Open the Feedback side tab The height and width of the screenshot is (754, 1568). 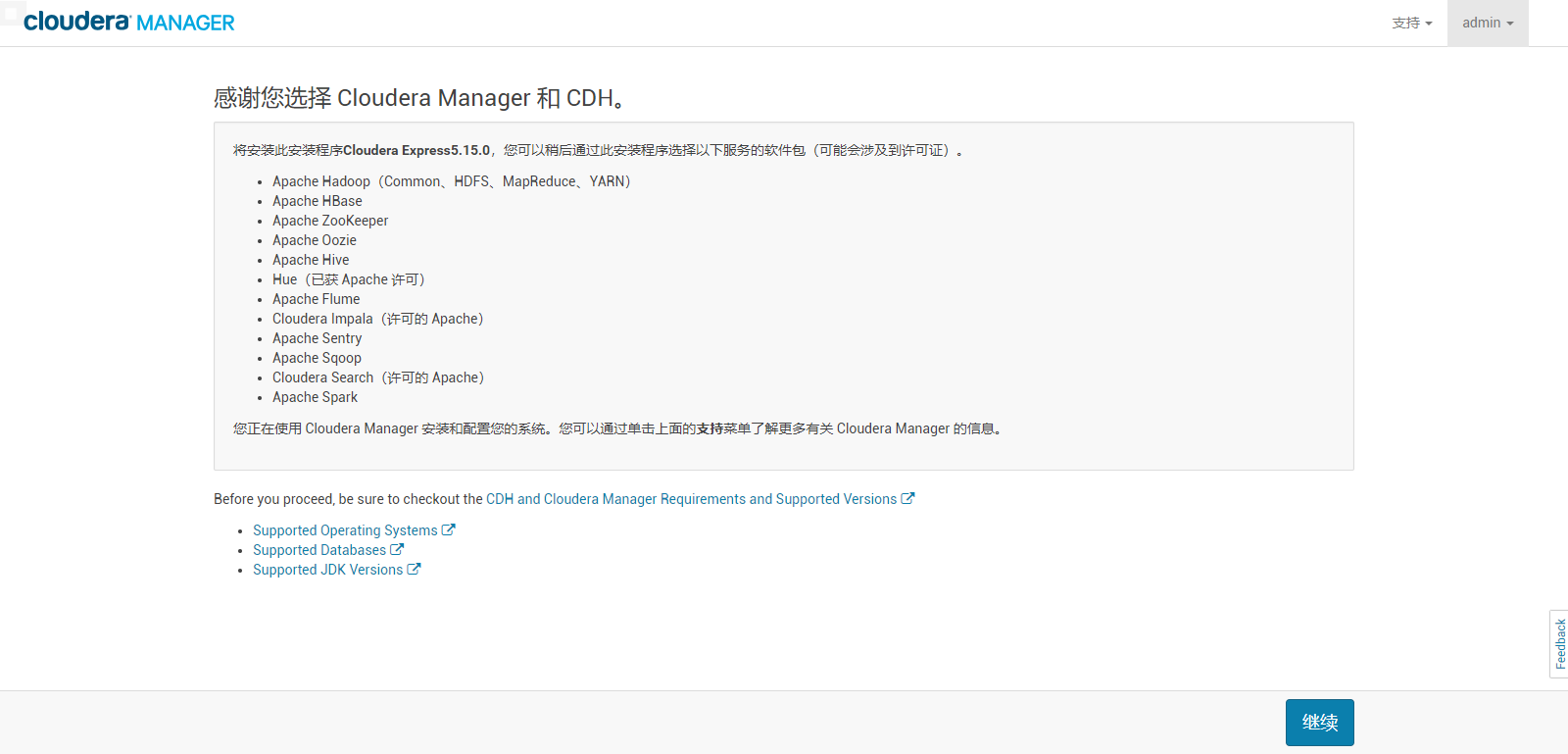1559,644
